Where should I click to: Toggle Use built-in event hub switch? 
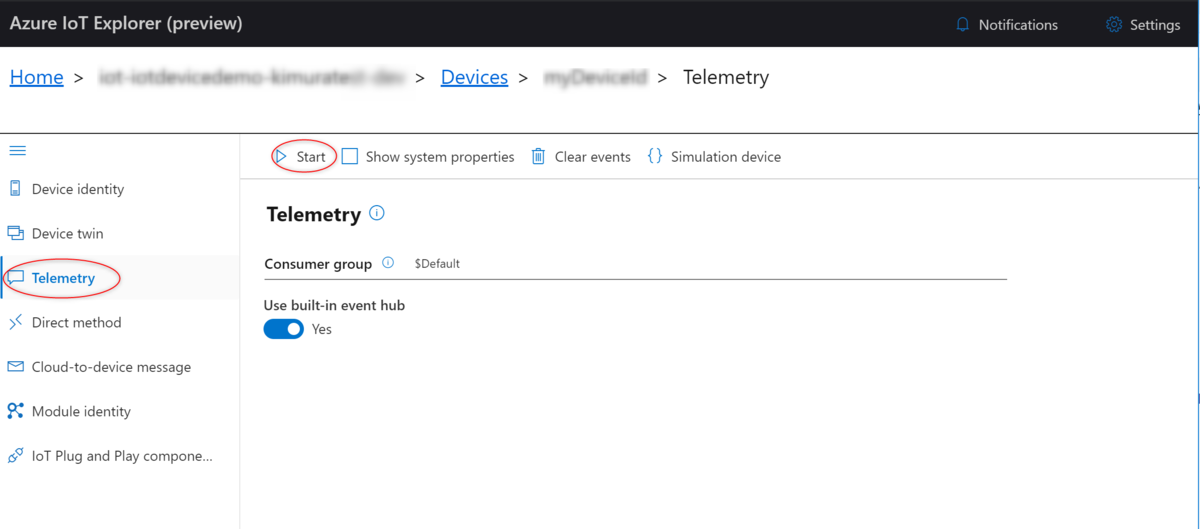click(284, 329)
